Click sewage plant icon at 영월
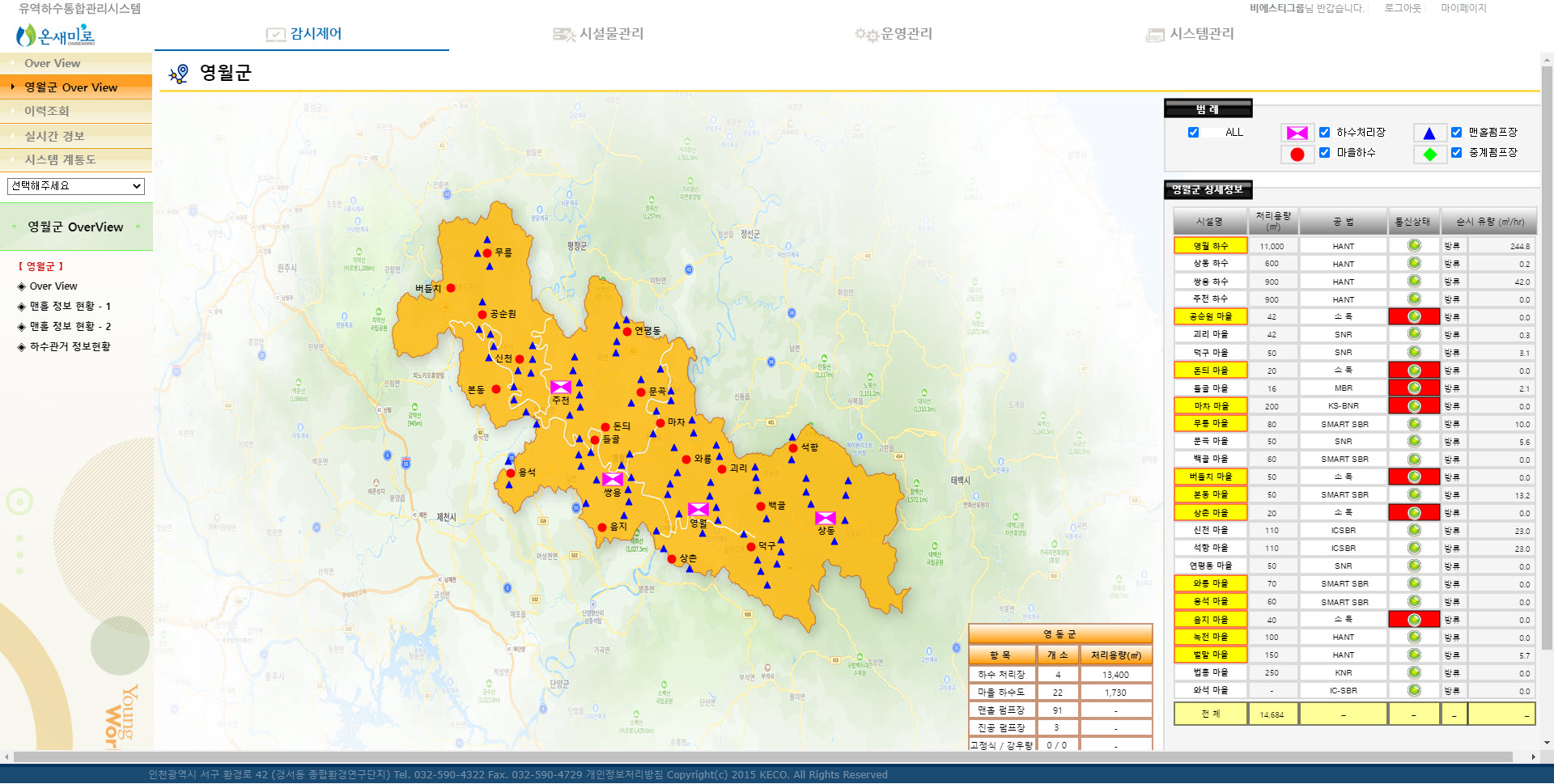1554x784 pixels. coord(698,509)
